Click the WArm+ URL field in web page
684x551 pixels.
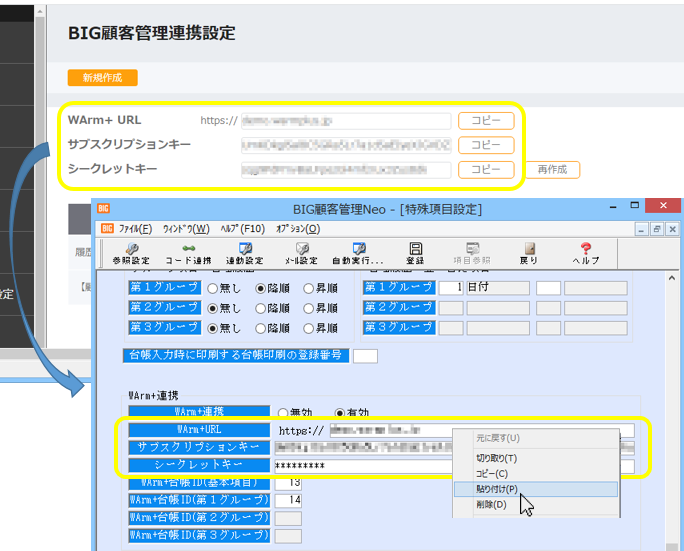click(x=346, y=121)
